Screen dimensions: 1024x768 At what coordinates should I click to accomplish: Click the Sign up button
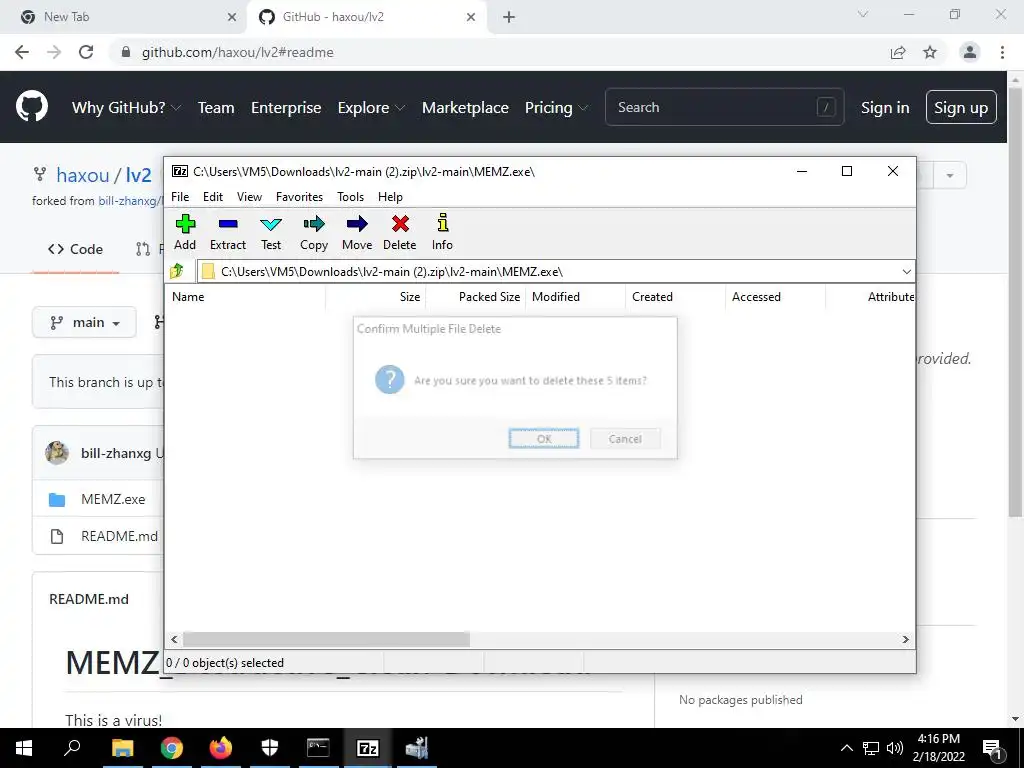point(961,107)
